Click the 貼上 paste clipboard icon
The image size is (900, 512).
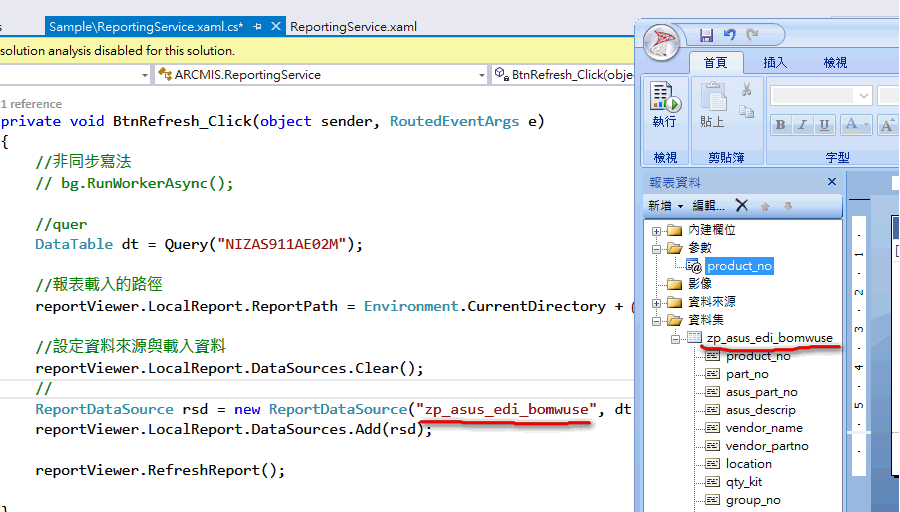click(x=712, y=106)
